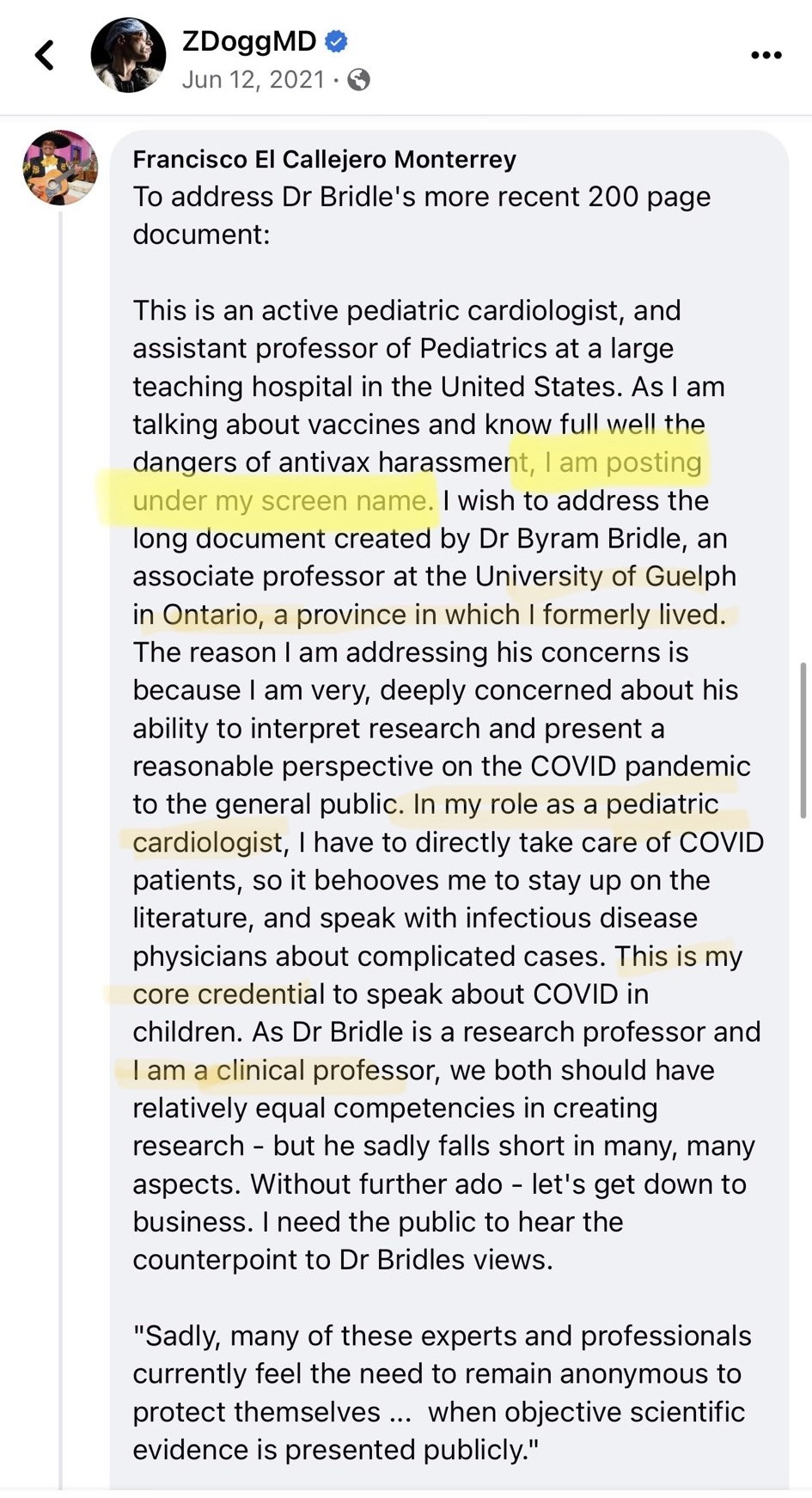Tap the globe public-audience icon

tap(358, 80)
